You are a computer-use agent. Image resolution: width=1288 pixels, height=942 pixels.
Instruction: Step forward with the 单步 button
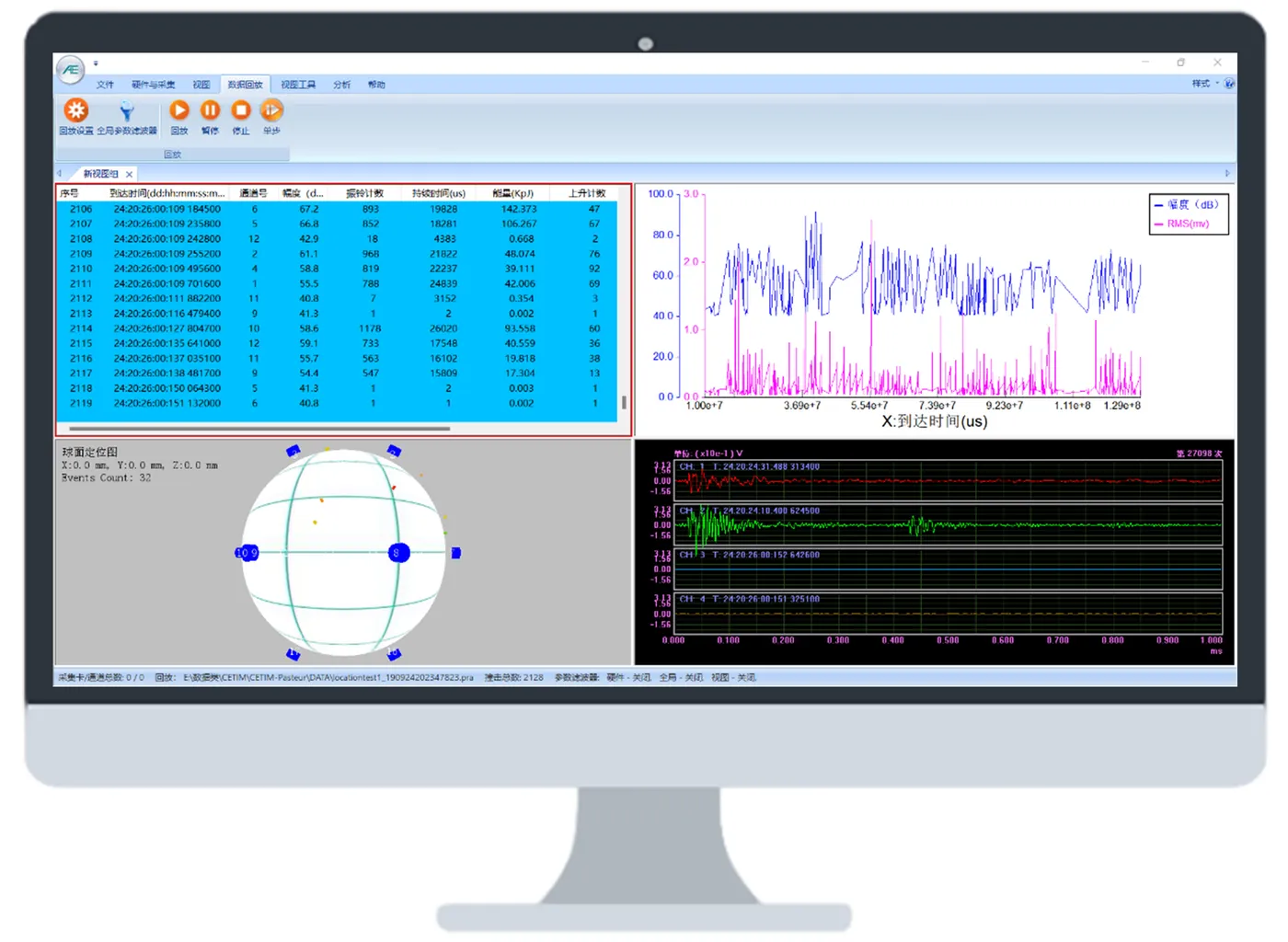pyautogui.click(x=271, y=117)
